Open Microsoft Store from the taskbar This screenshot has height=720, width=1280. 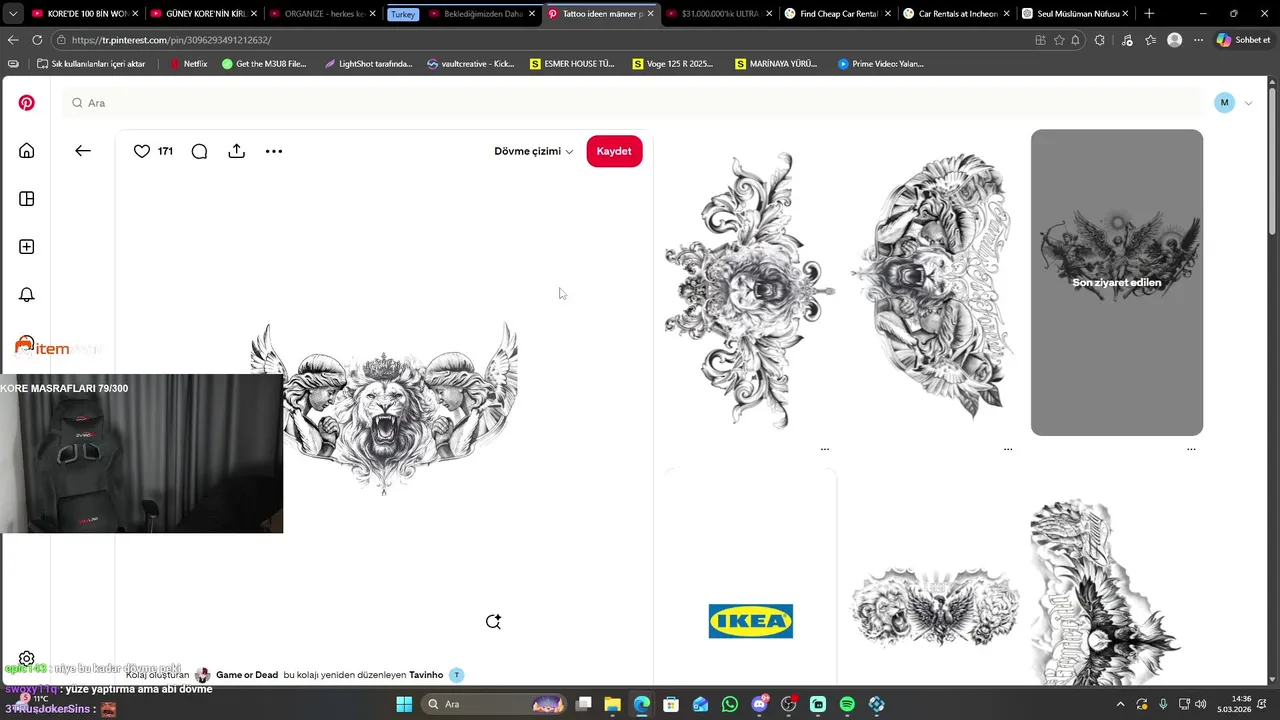(671, 704)
